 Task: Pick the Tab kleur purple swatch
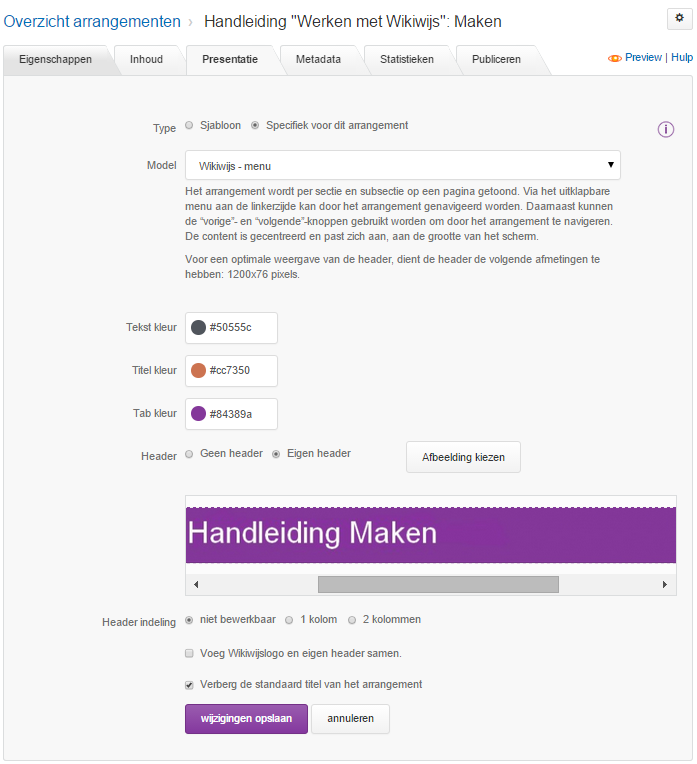click(198, 414)
